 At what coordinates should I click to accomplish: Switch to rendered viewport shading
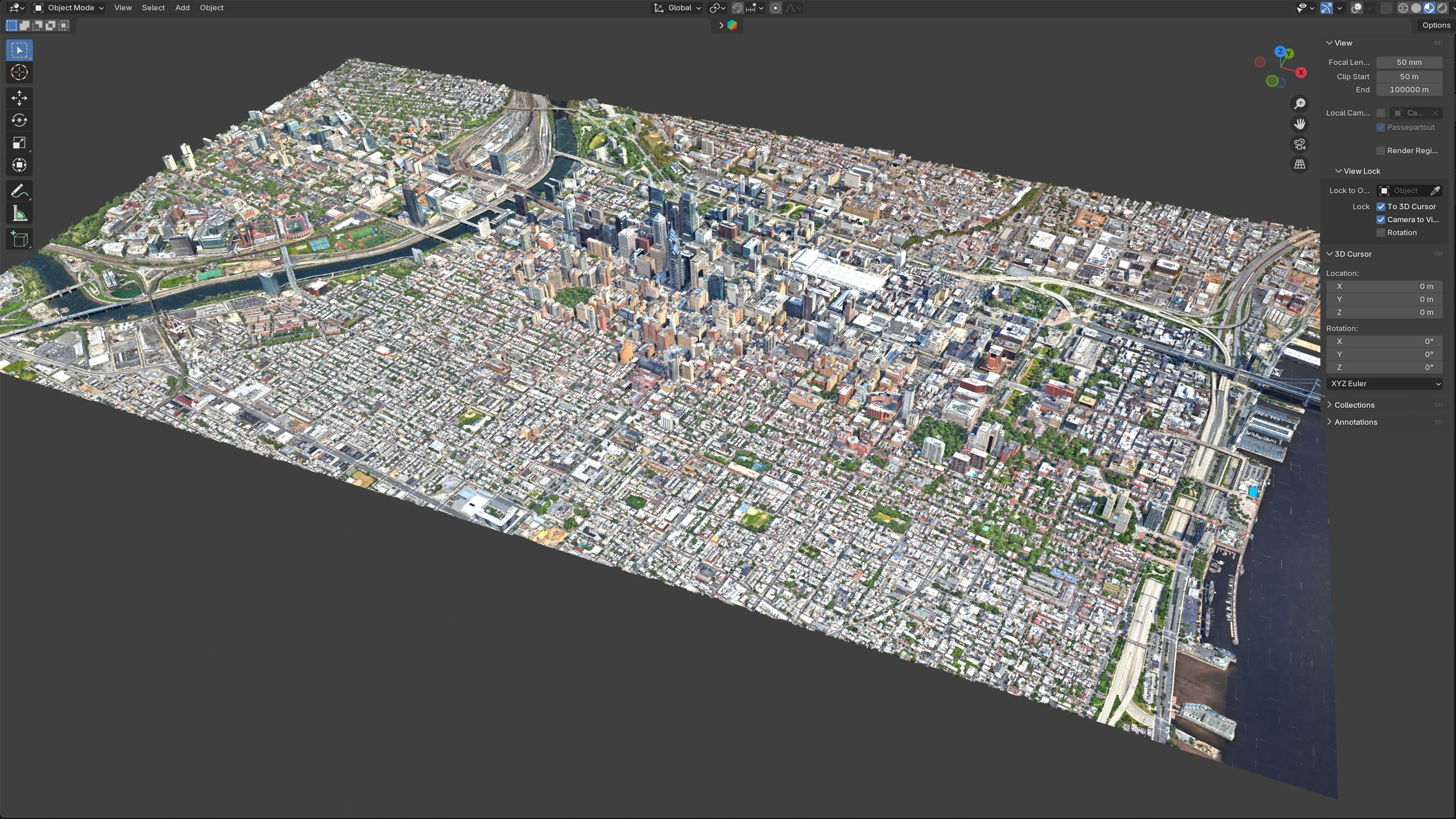pyautogui.click(x=1442, y=8)
